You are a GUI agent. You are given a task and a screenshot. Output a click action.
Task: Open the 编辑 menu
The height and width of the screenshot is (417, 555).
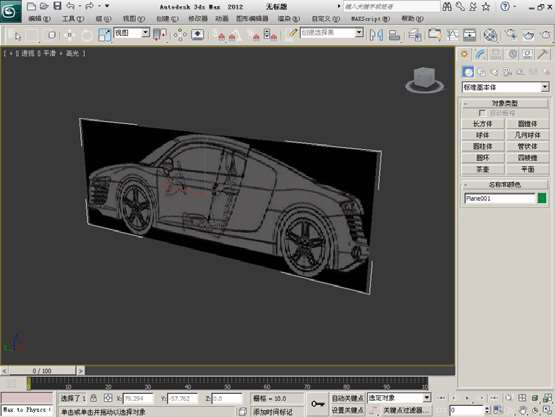(x=39, y=19)
